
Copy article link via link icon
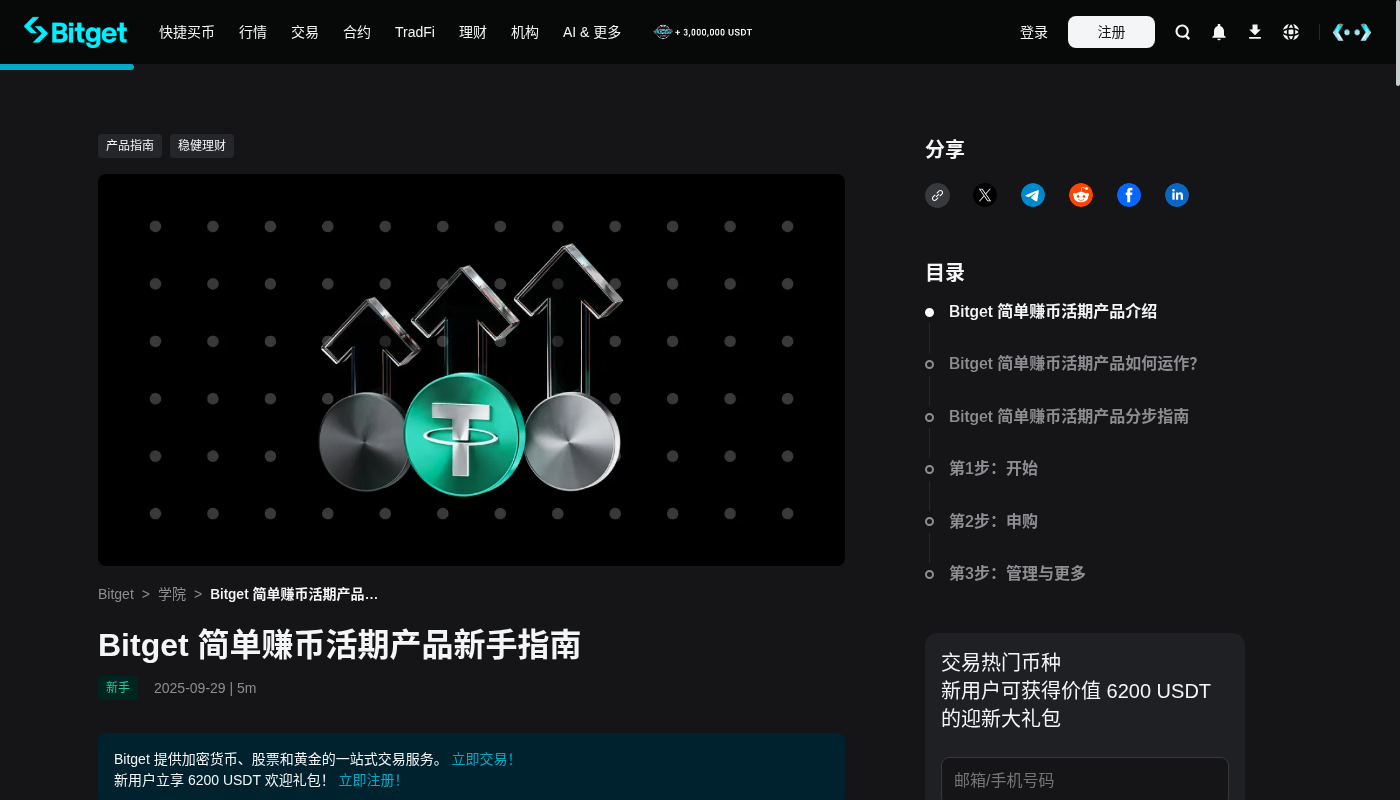tap(937, 195)
